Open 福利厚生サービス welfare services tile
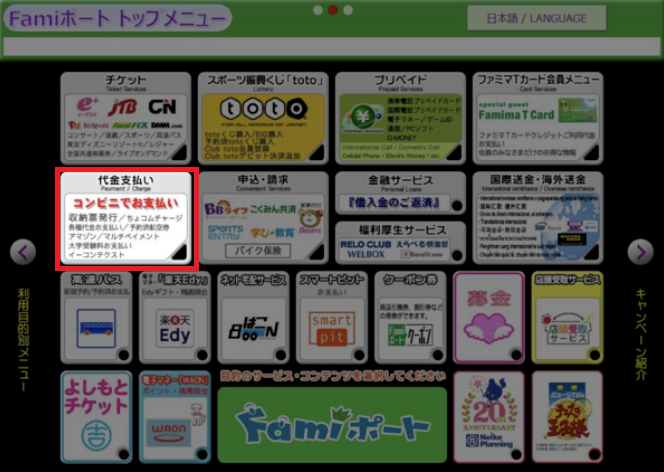The width and height of the screenshot is (664, 472). point(400,242)
